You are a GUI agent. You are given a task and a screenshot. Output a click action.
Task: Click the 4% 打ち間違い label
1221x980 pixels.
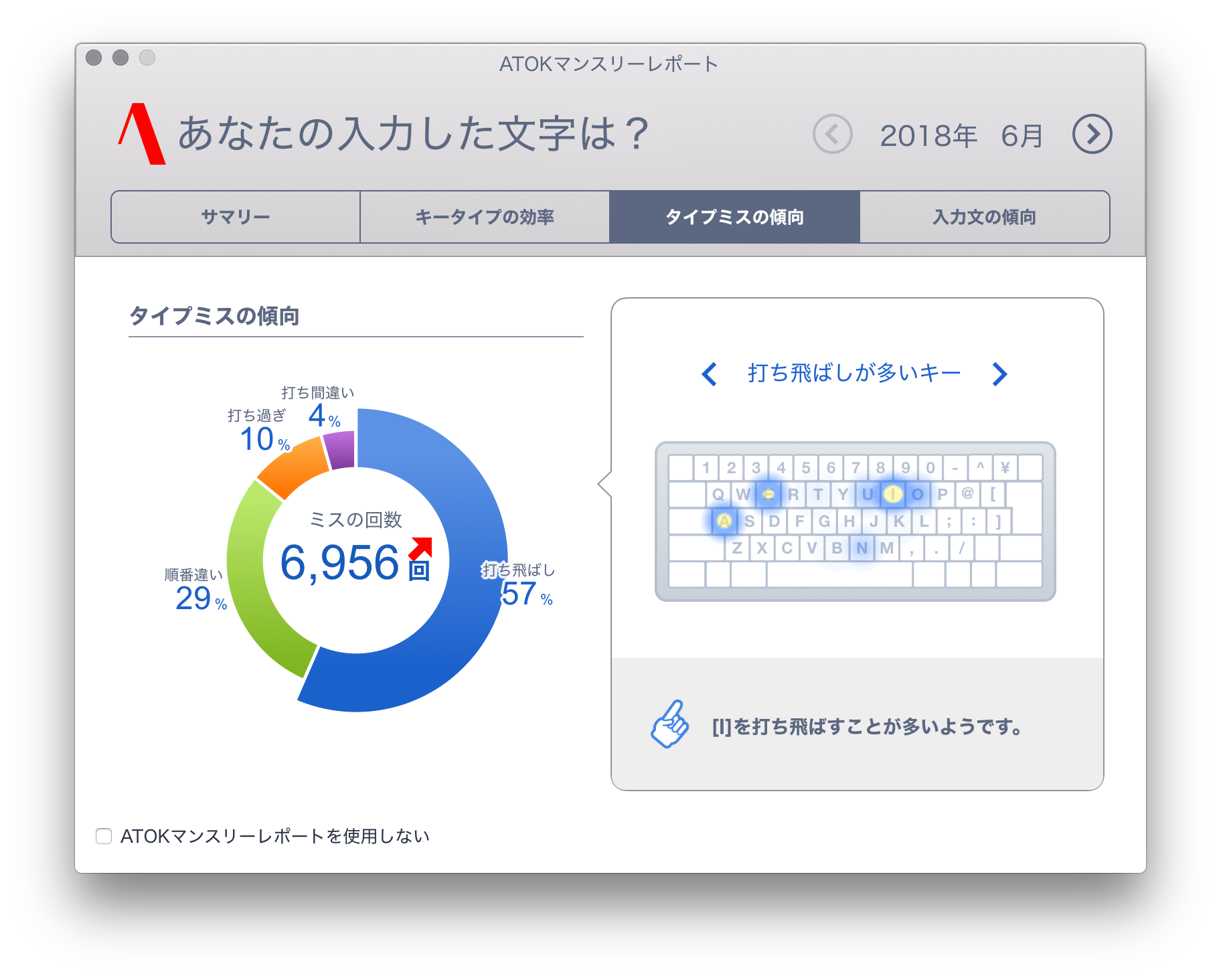(x=319, y=407)
